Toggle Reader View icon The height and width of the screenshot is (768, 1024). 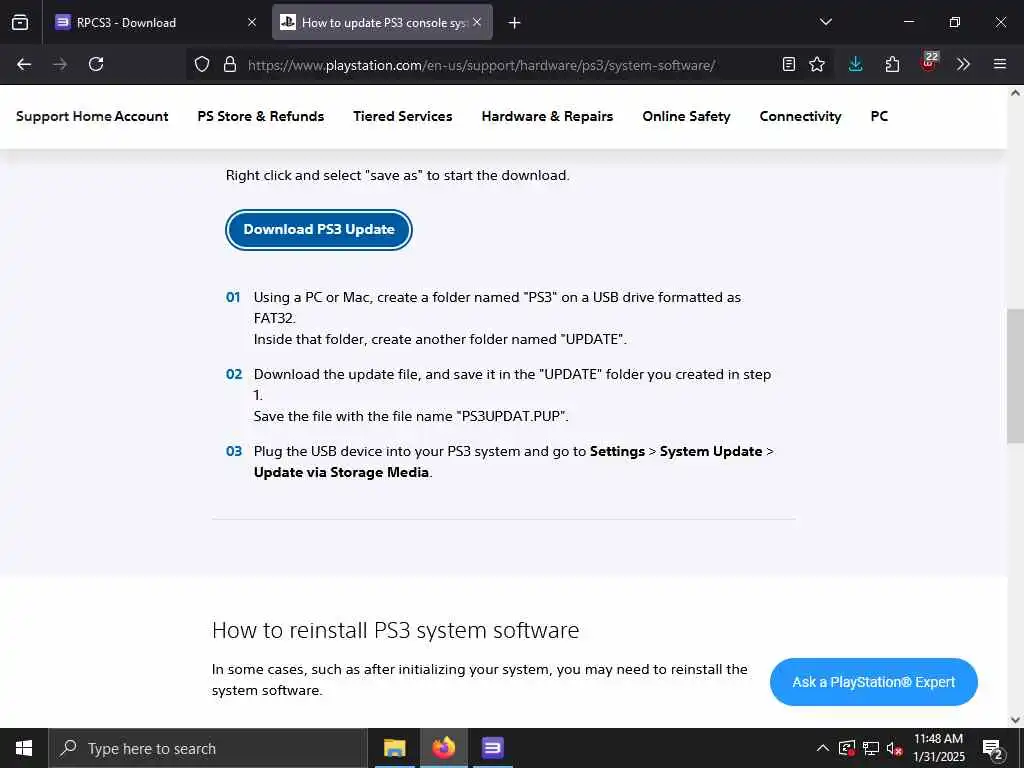(x=789, y=64)
